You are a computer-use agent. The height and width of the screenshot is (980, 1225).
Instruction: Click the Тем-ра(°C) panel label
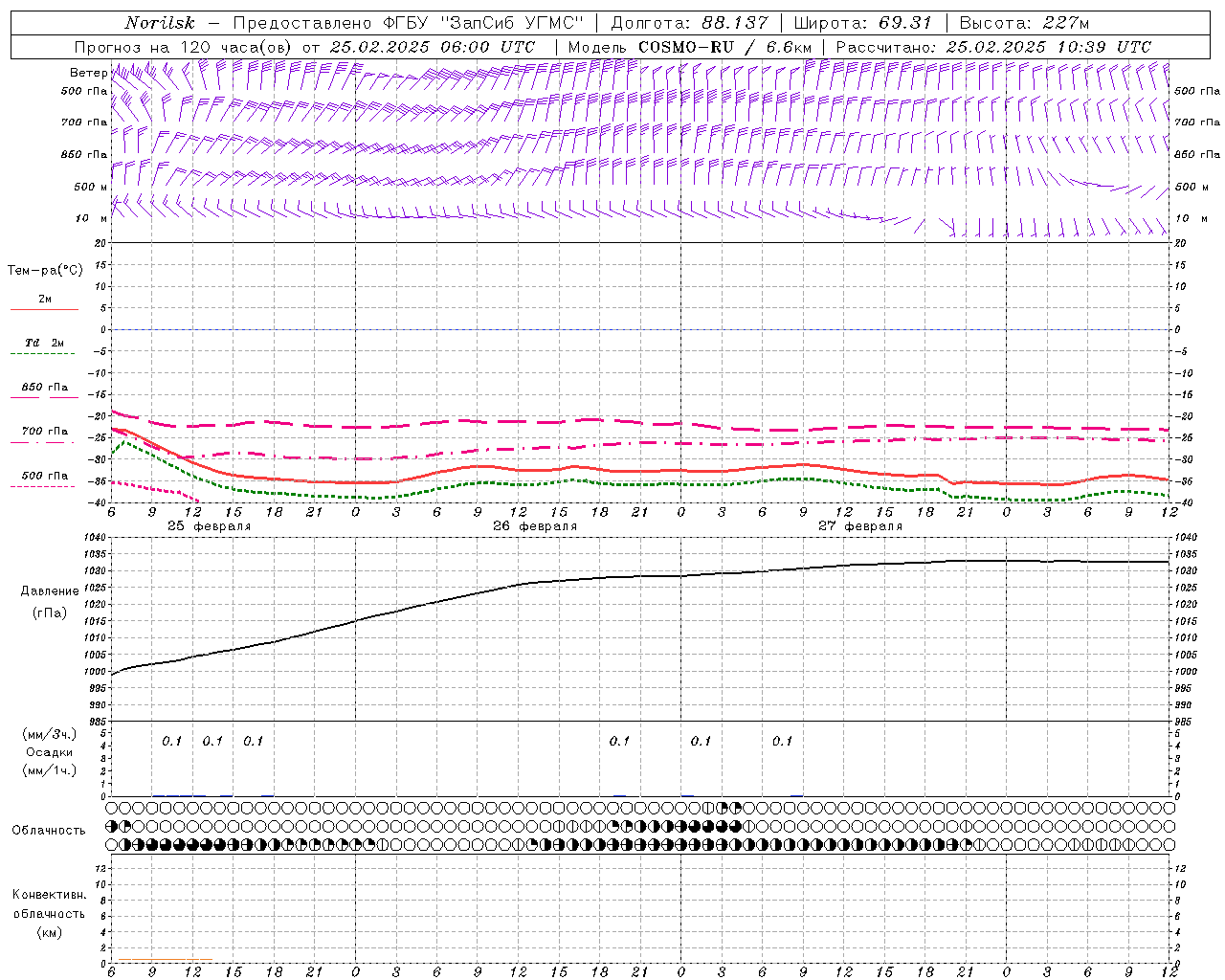click(x=45, y=271)
